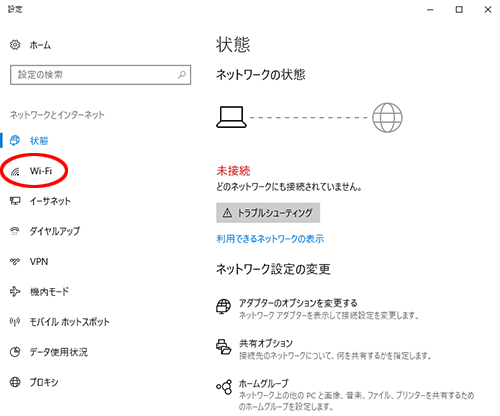This screenshot has height=416, width=500.
Task: Click the airplane icon for 機内モード
Action: point(15,292)
